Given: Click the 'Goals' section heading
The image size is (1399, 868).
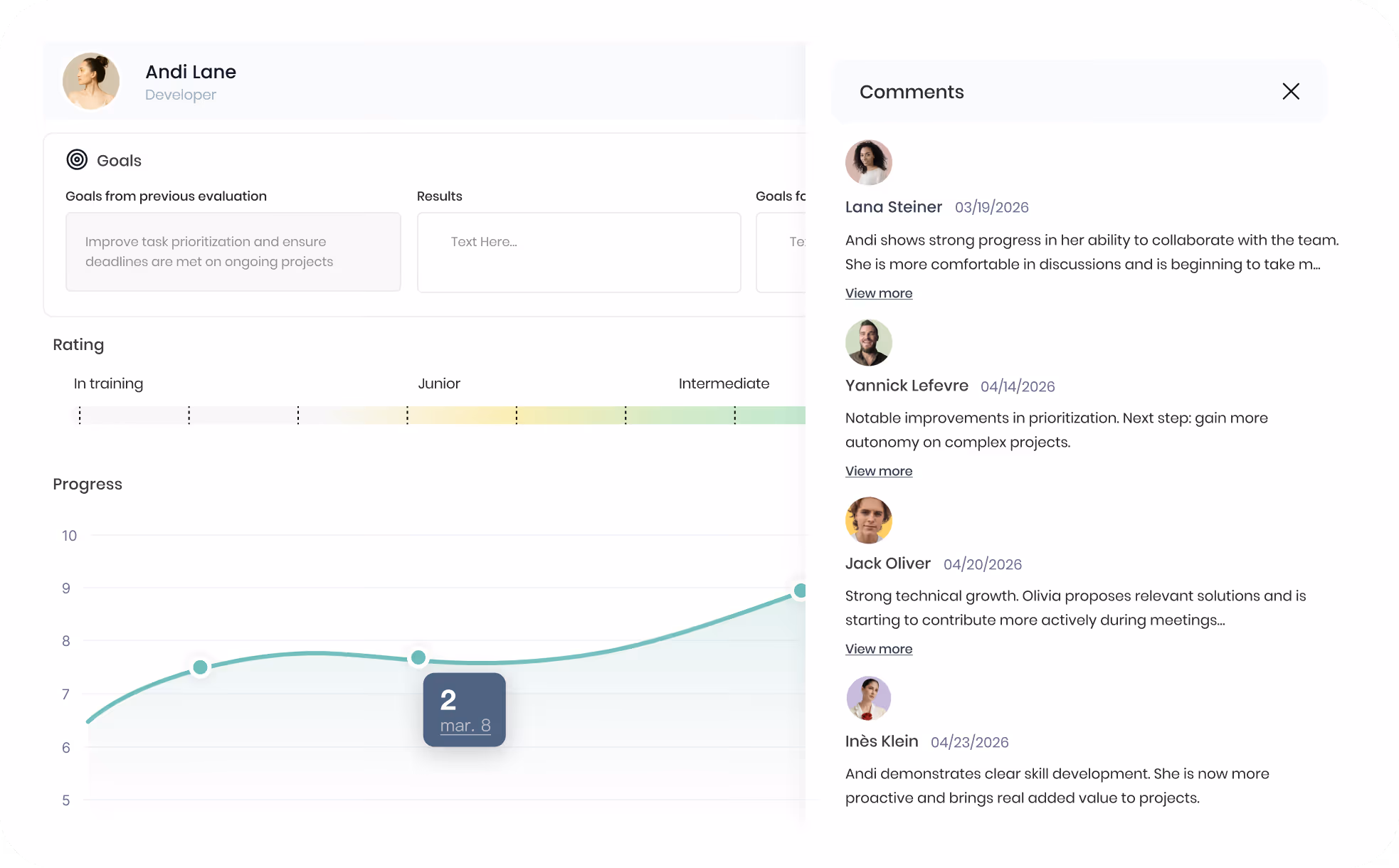Looking at the screenshot, I should [119, 161].
